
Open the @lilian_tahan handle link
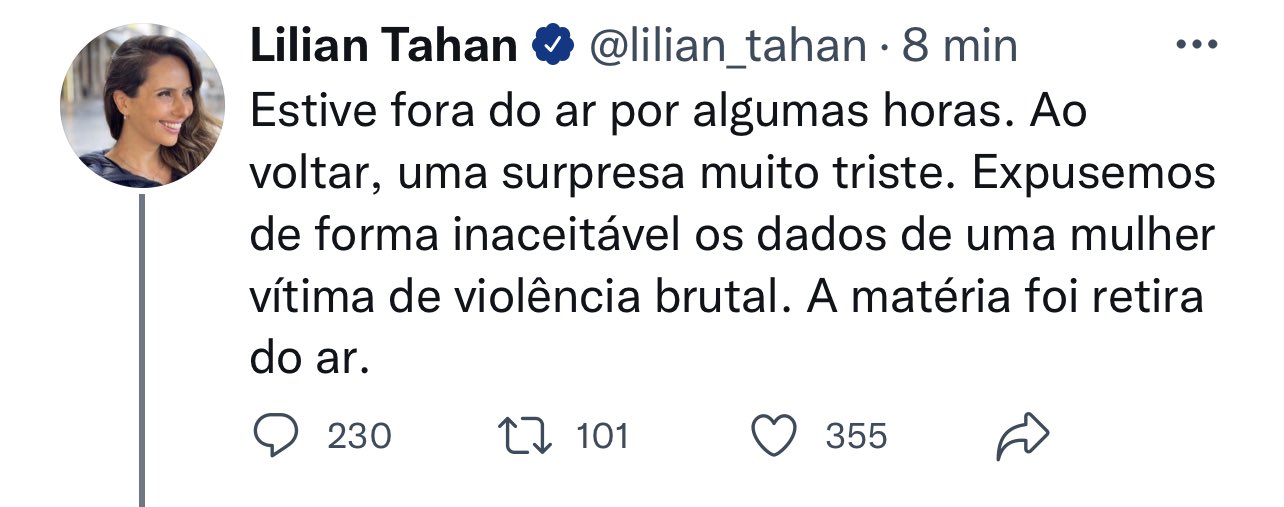[730, 45]
